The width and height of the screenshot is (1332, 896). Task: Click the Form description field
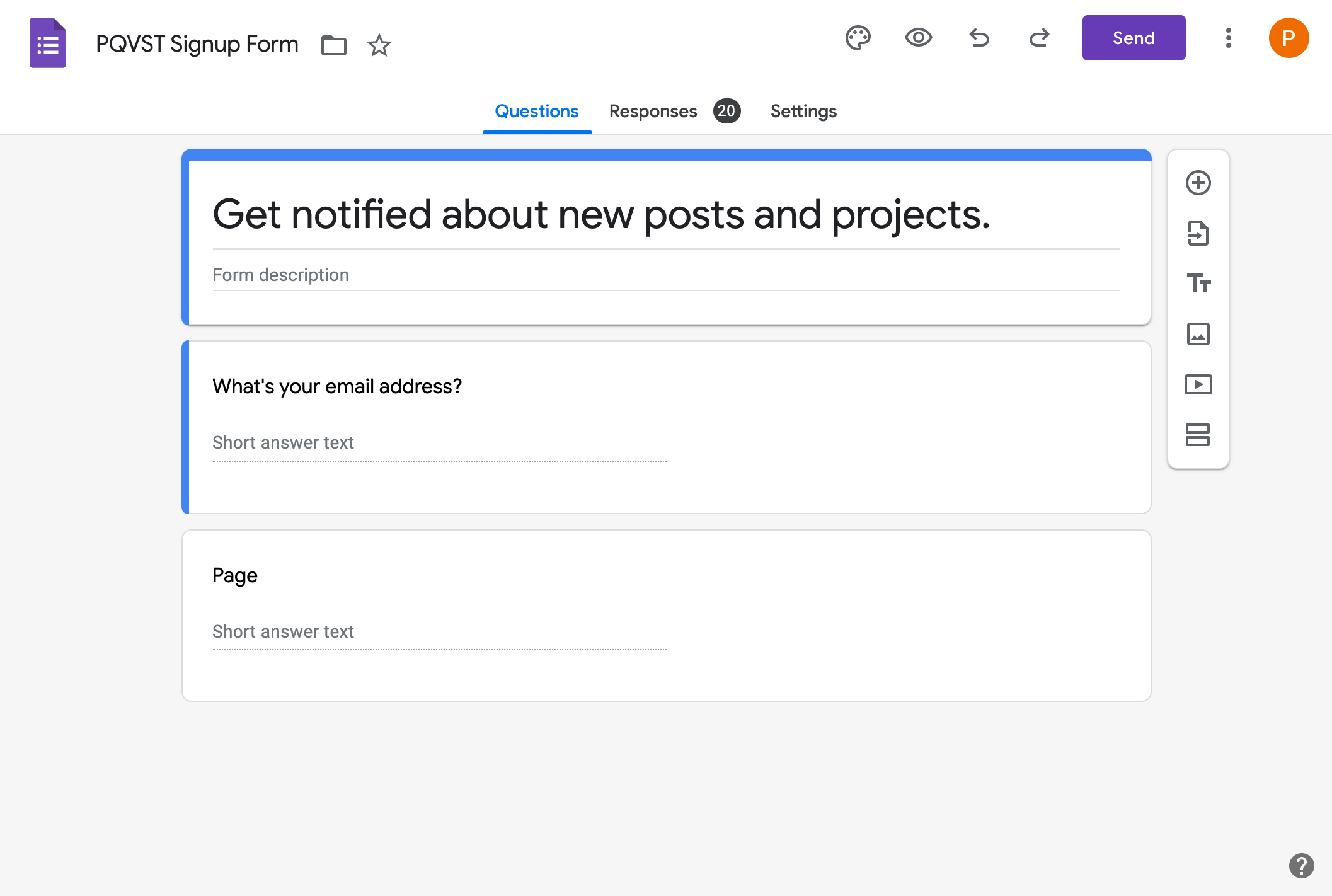click(281, 275)
